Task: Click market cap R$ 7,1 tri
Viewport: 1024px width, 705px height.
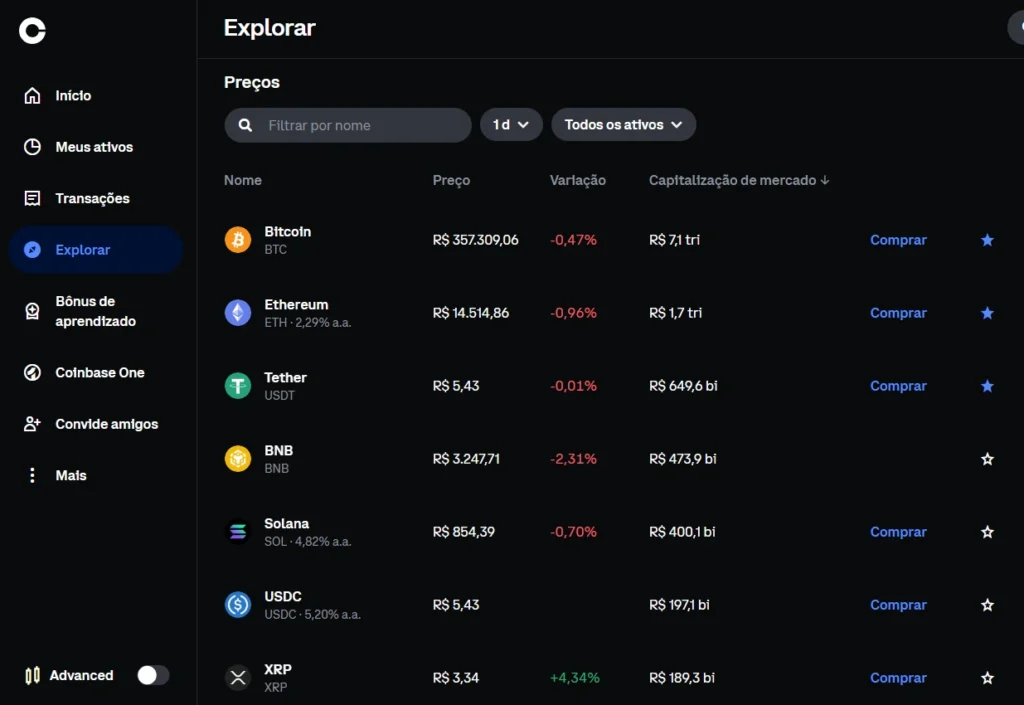Action: click(675, 240)
